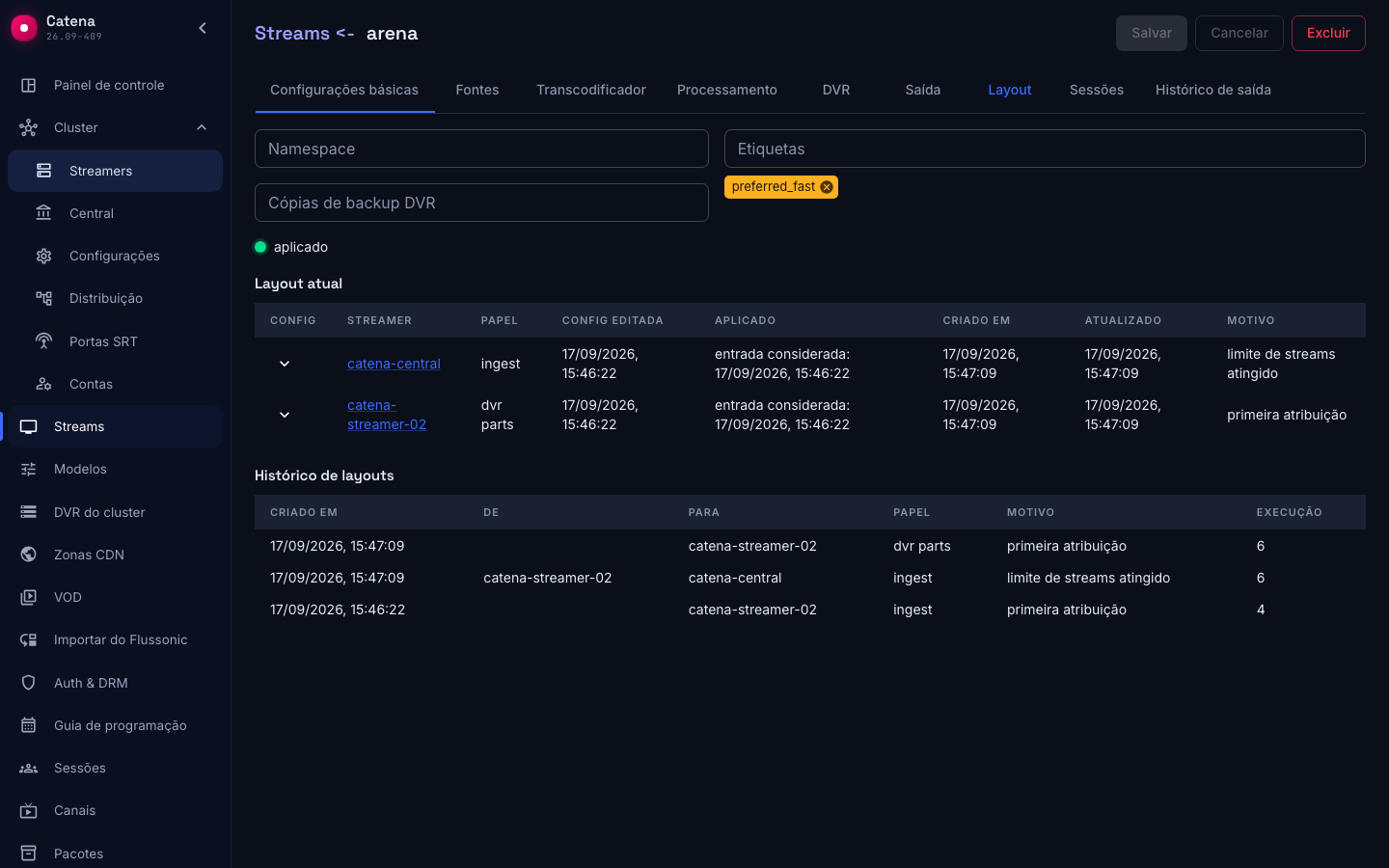Click the Catena logo icon
Viewport: 1389px width, 868px height.
point(24,28)
